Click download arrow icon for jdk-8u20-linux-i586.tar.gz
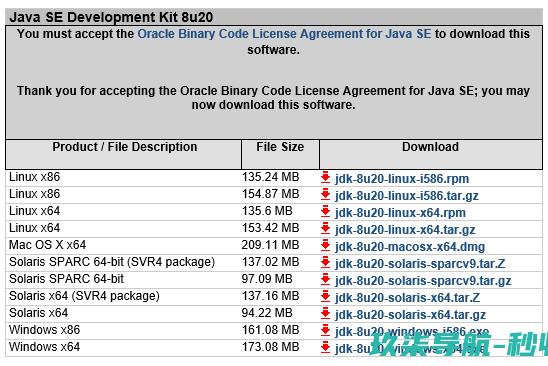The width and height of the screenshot is (548, 366). tap(325, 194)
